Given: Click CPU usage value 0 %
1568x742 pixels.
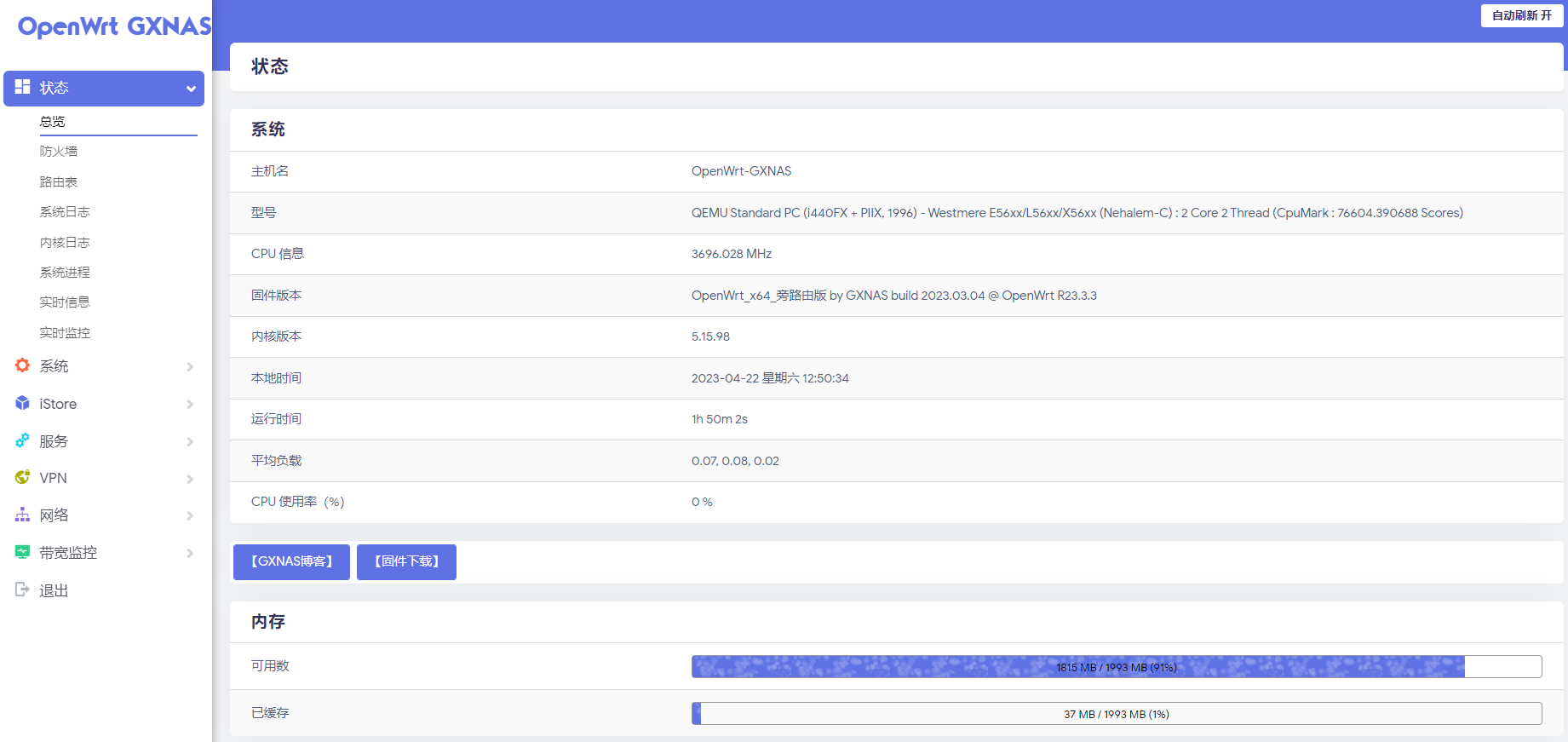Looking at the screenshot, I should click(x=702, y=502).
